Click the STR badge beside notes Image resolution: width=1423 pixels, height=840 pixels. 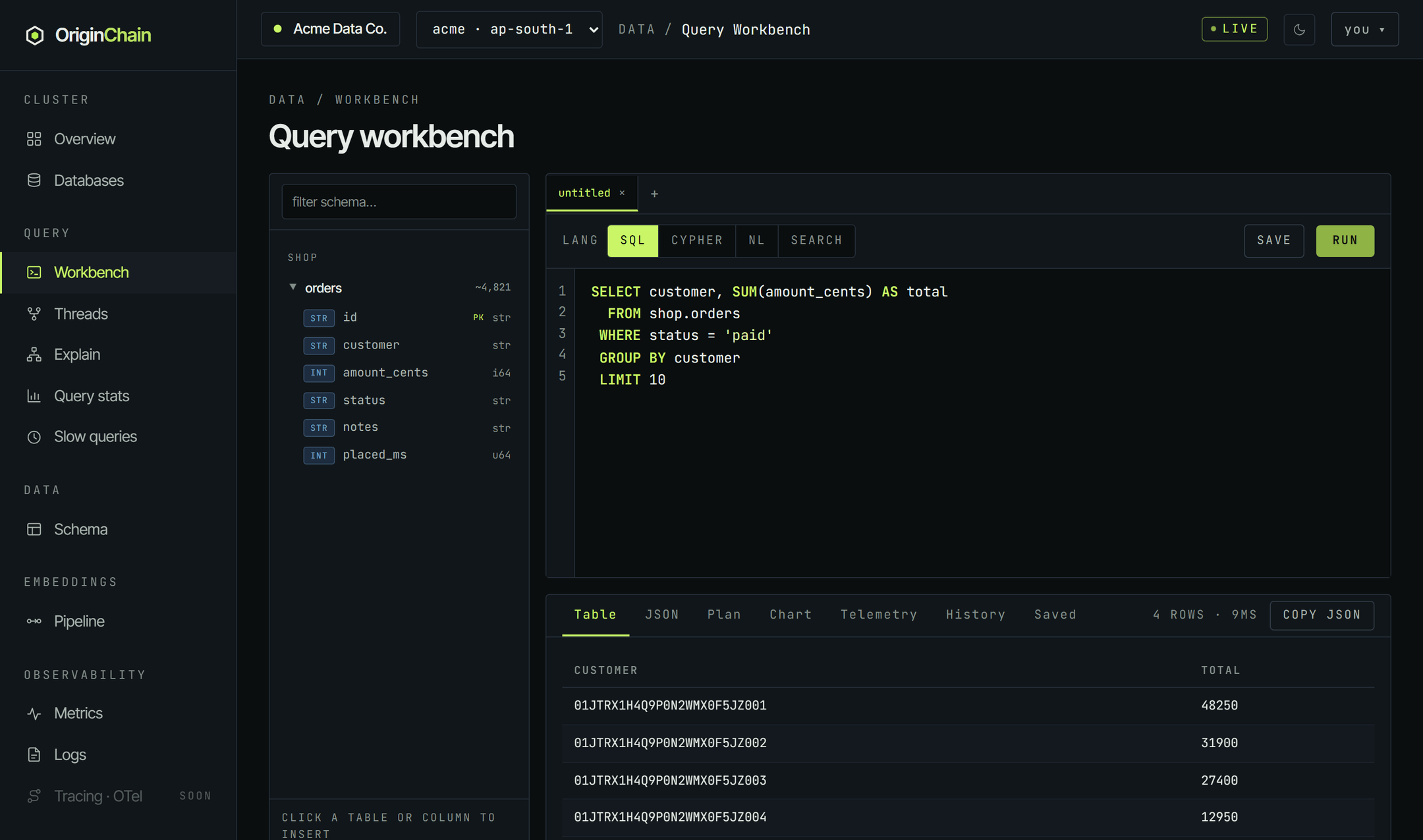(319, 428)
